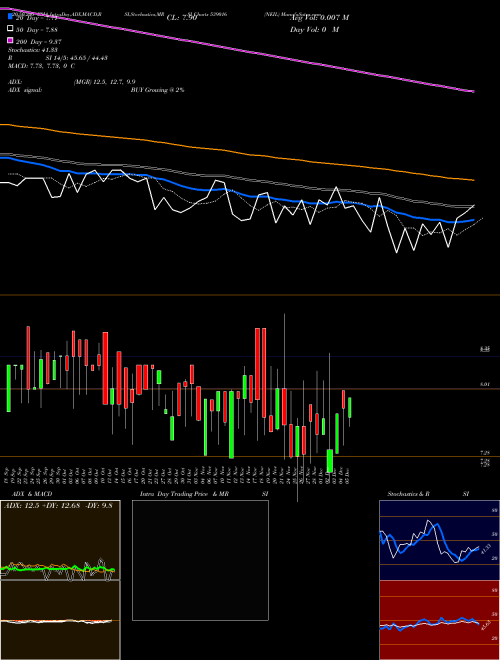Click the last green candlestick on the chart
This screenshot has height=660, width=500.
[350, 407]
